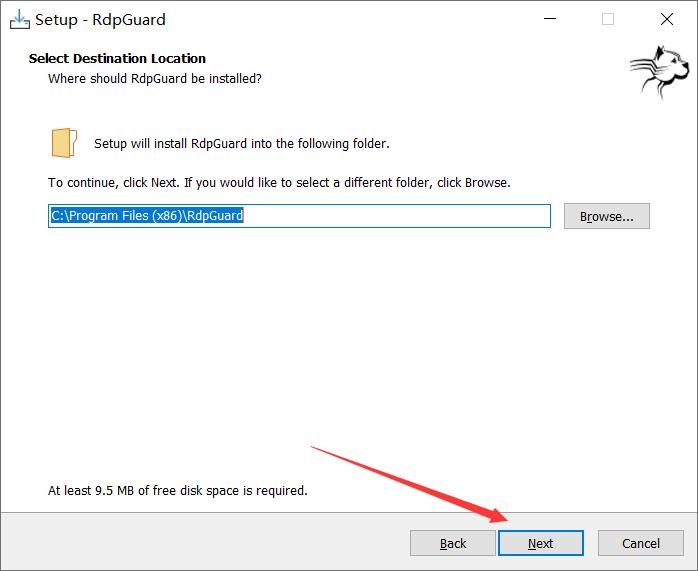Image resolution: width=698 pixels, height=571 pixels.
Task: Click the folder icon beside install message
Action: pyautogui.click(x=64, y=143)
